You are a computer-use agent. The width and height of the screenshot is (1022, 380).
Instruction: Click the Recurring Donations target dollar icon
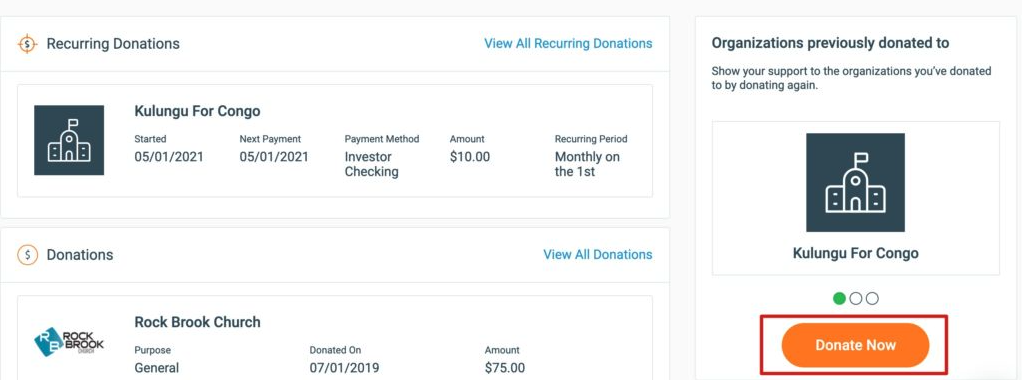point(27,44)
